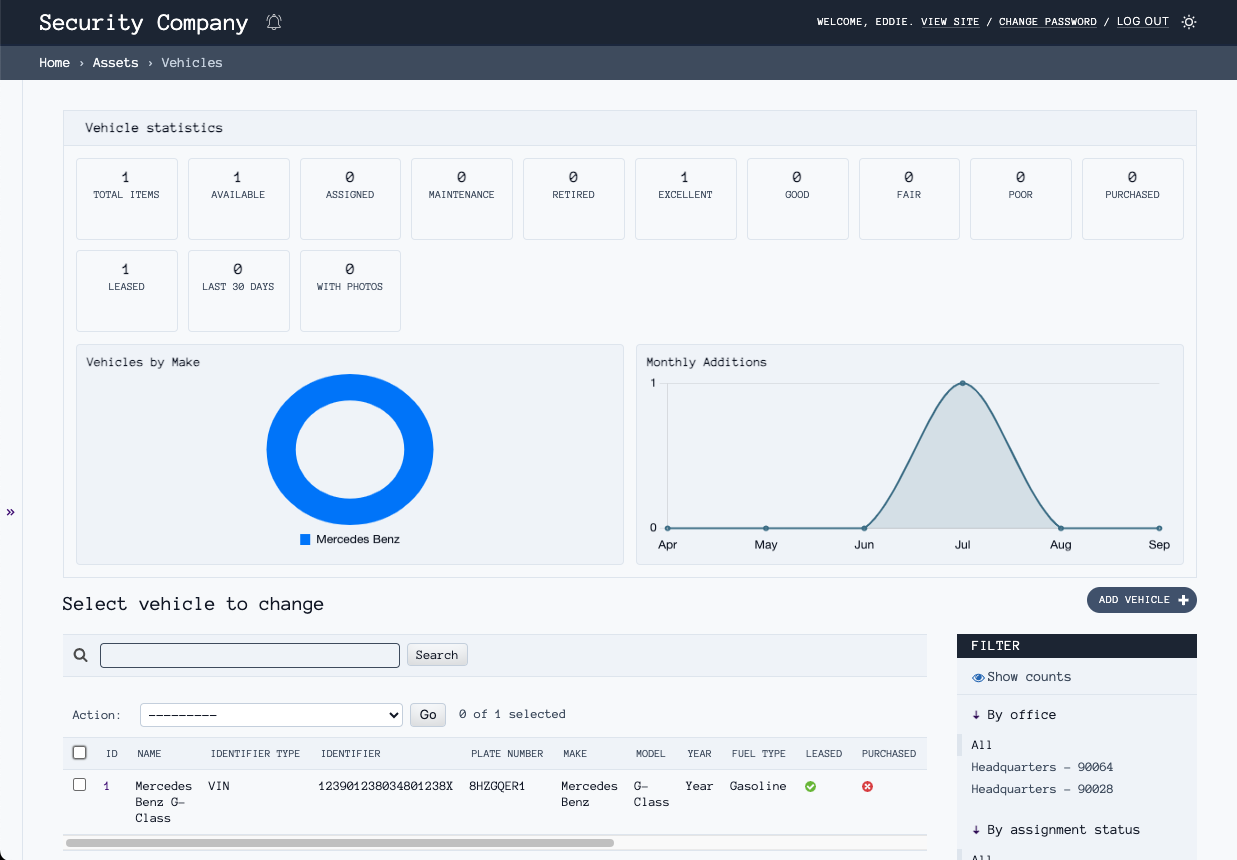The width and height of the screenshot is (1237, 860).
Task: Click the Log Out link
Action: [1142, 22]
